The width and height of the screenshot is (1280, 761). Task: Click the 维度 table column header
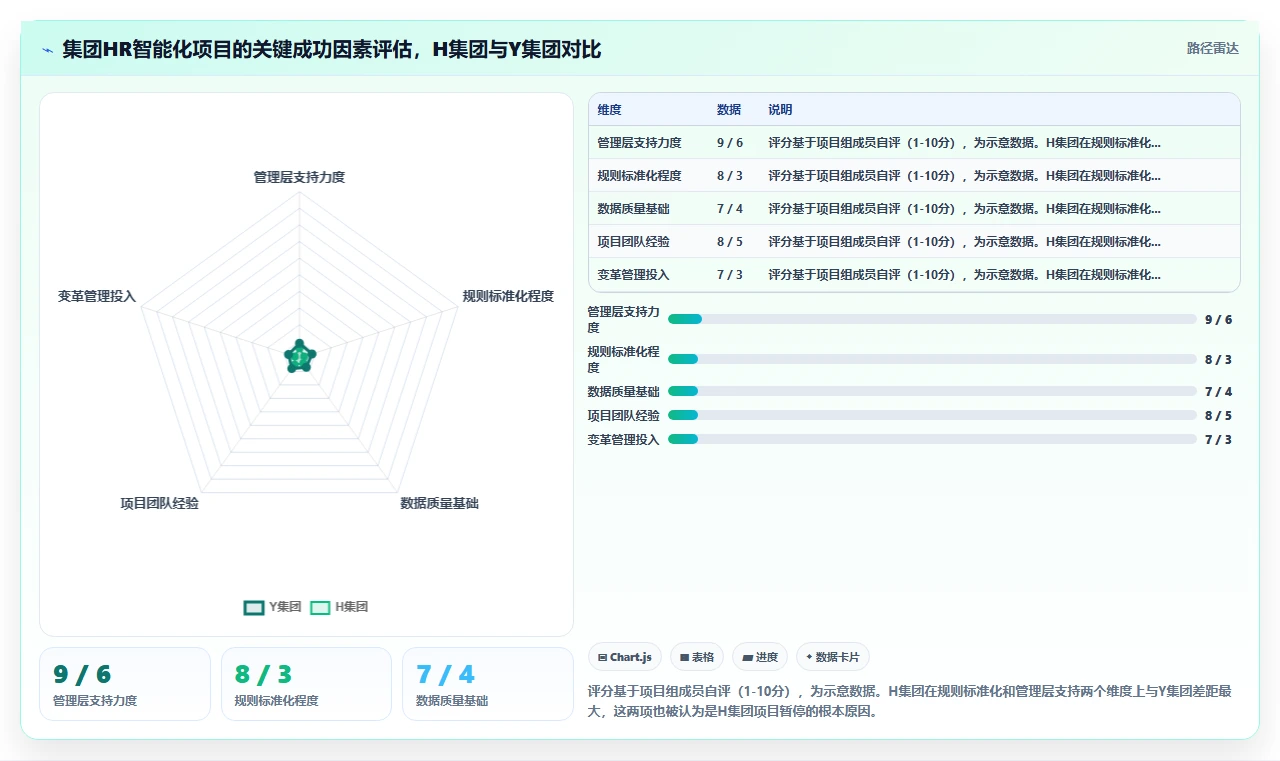(x=610, y=109)
